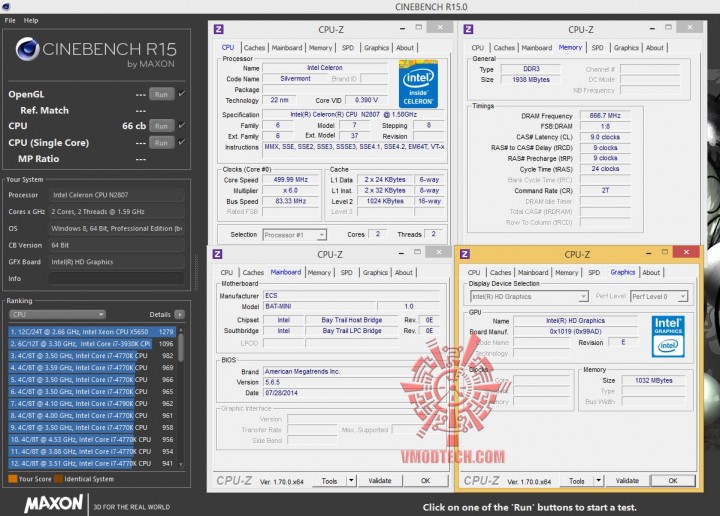The width and height of the screenshot is (720, 516).
Task: Click Tools button in Mainboard CPU-Z window
Action: [329, 481]
